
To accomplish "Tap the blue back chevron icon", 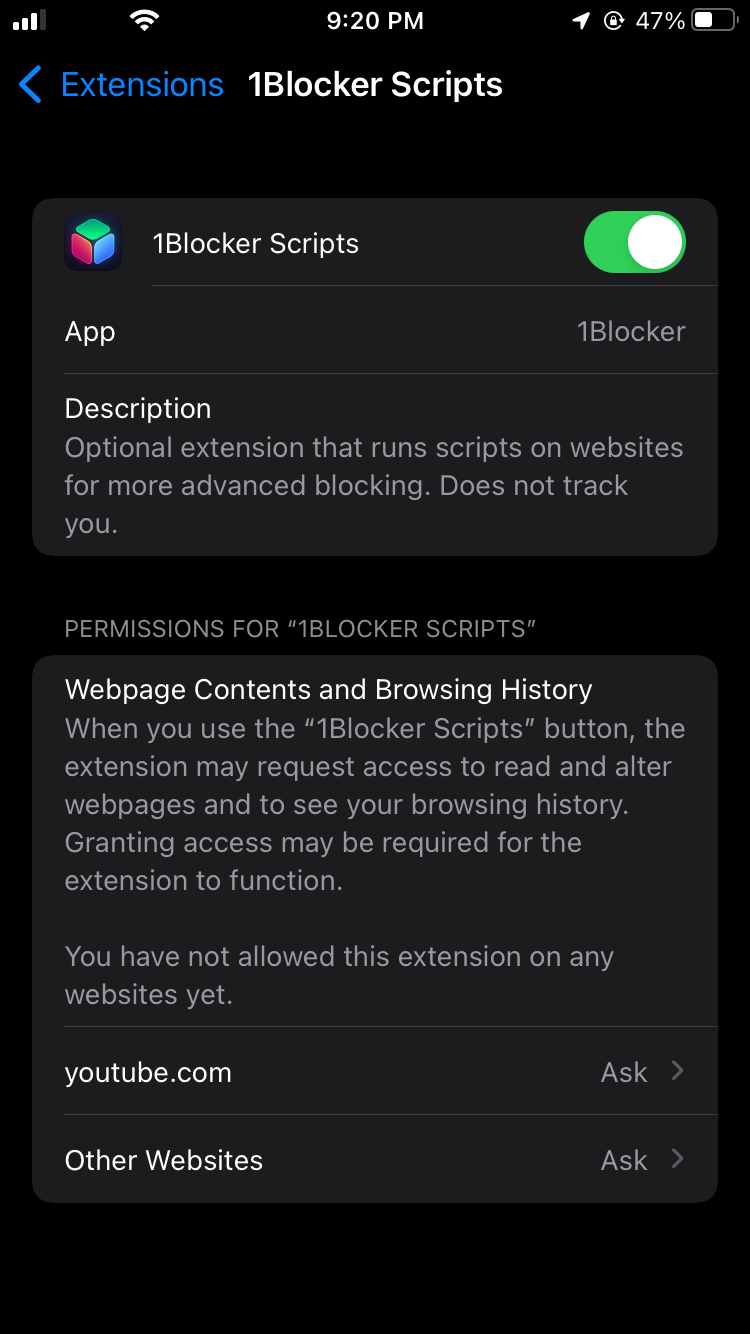I will (x=31, y=85).
